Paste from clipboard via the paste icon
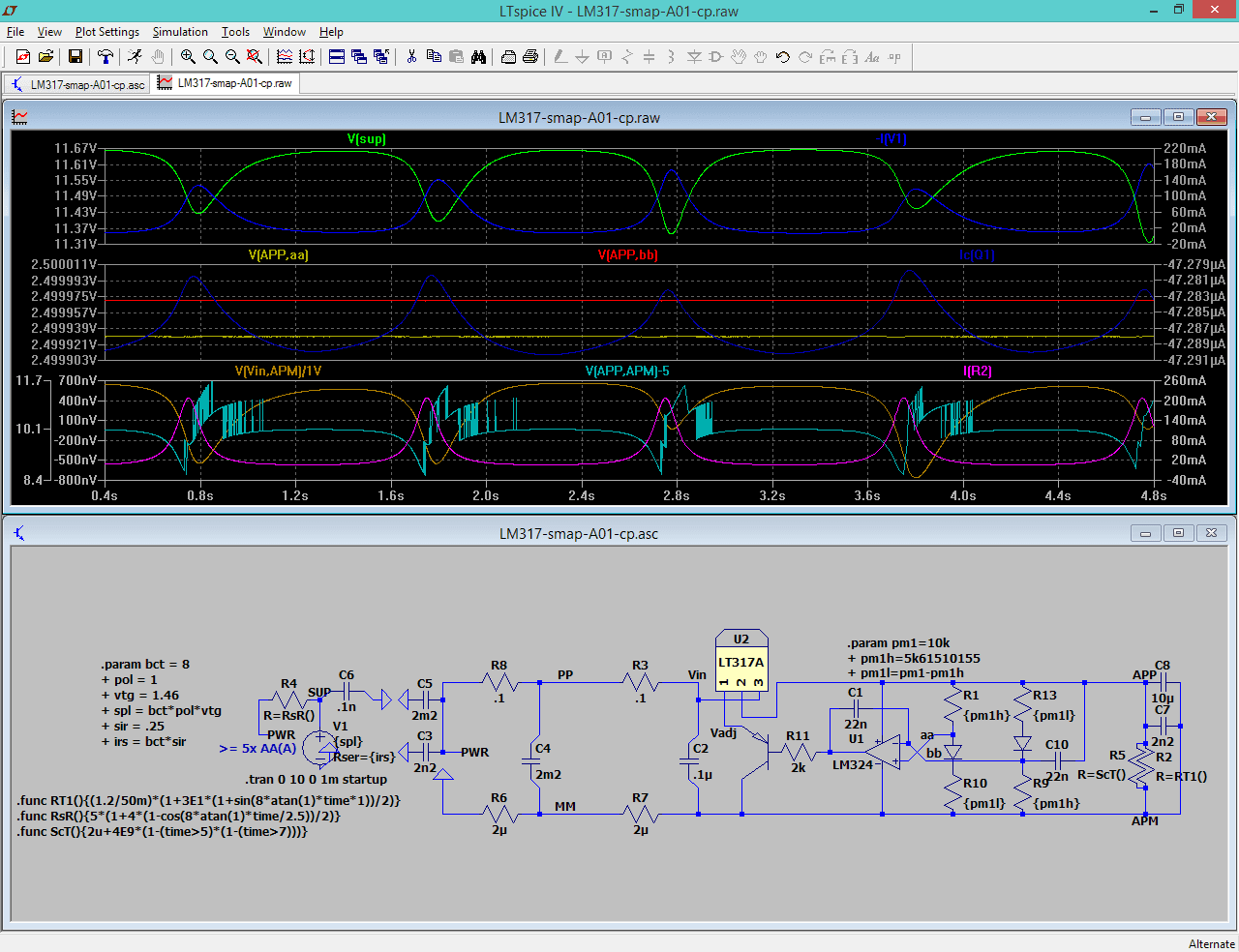 click(457, 56)
